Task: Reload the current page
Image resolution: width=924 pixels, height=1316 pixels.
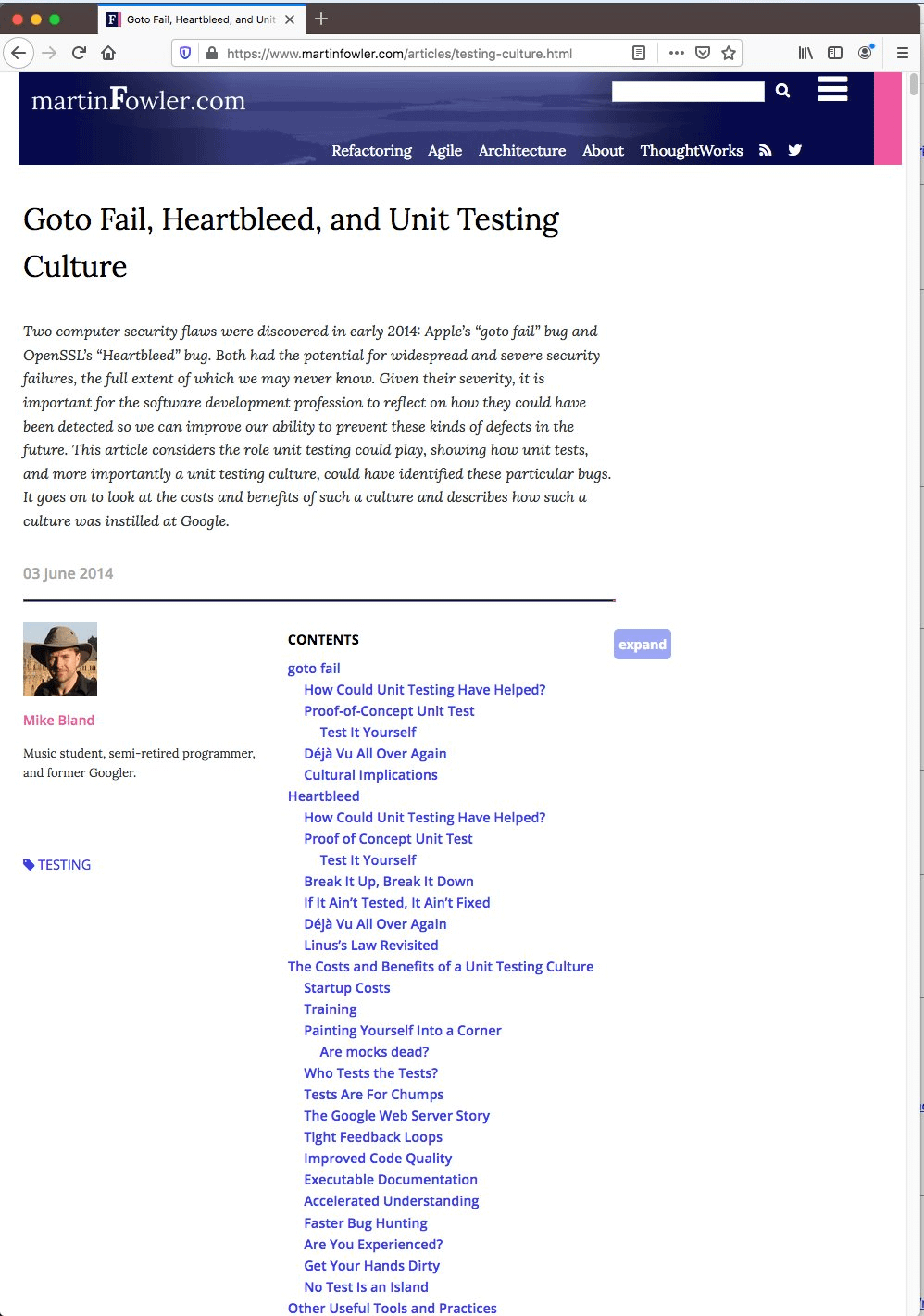Action: click(x=80, y=53)
